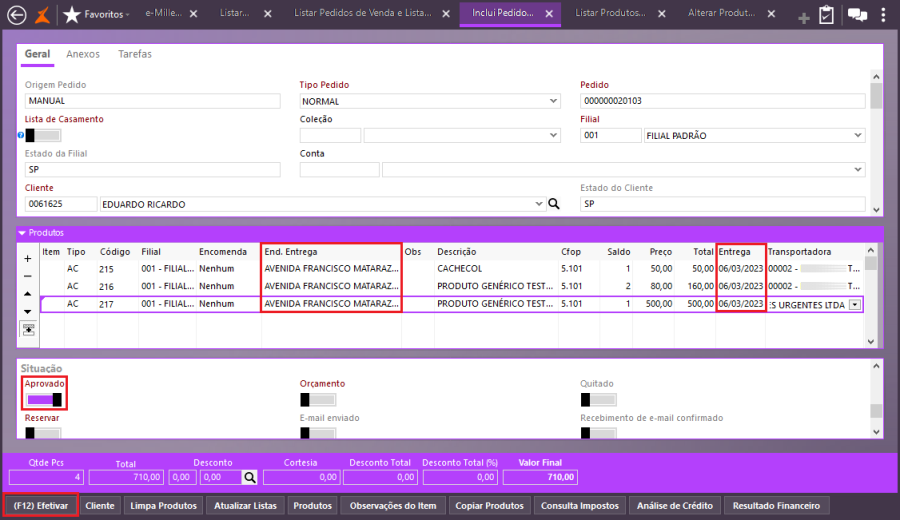Close the Listar Produtos tab
Image resolution: width=900 pixels, height=520 pixels.
[662, 14]
